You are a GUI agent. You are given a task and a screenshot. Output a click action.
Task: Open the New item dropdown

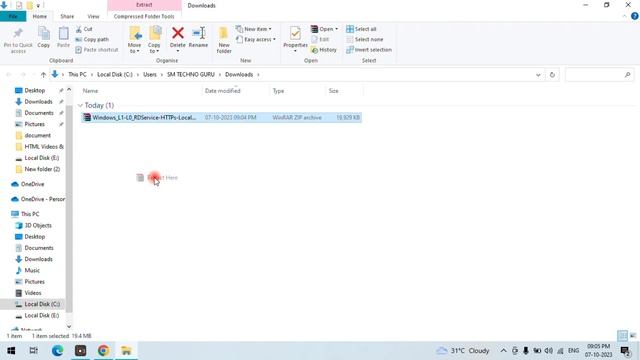coord(253,29)
